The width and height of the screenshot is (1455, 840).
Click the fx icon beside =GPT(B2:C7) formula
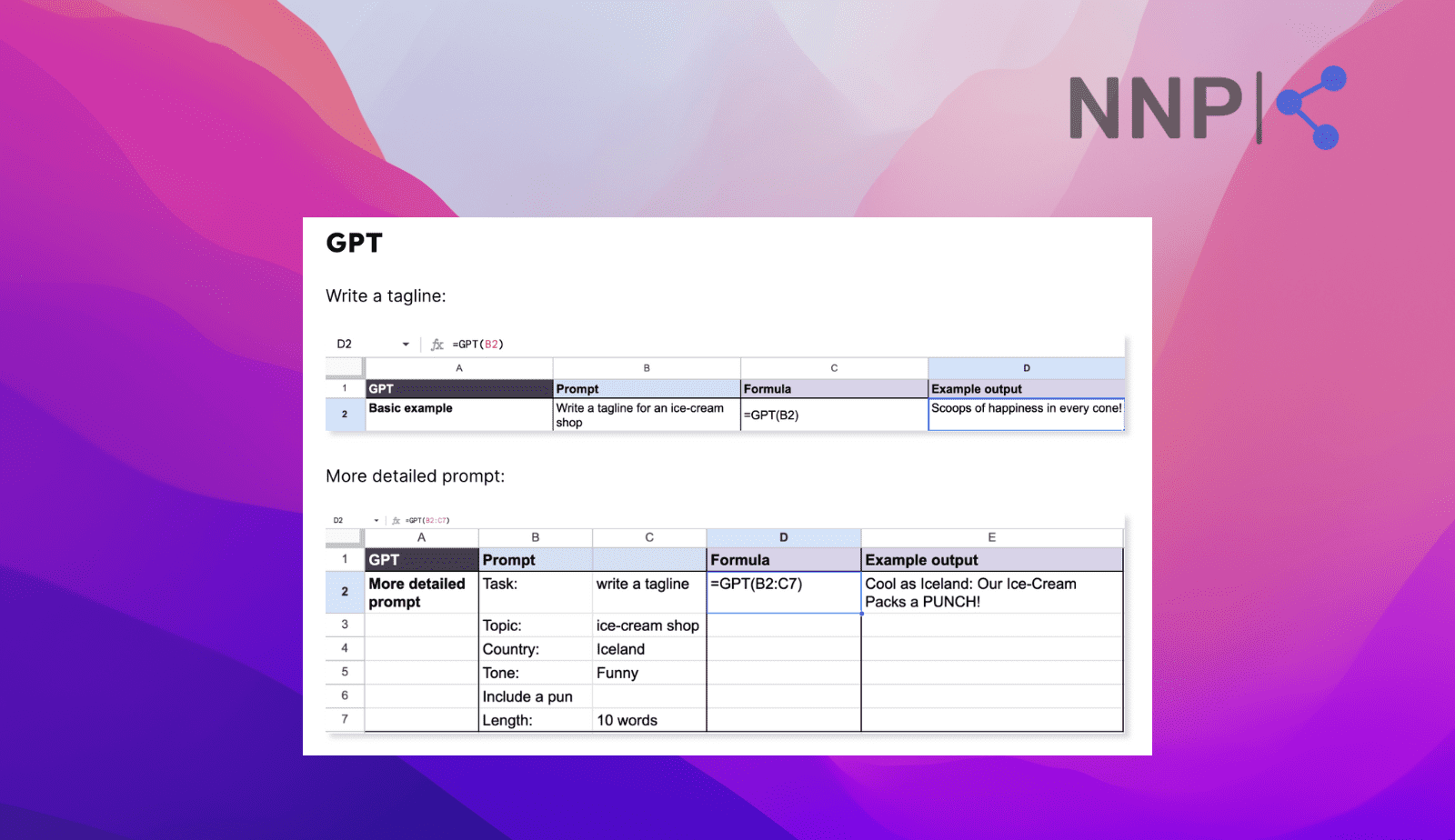coord(396,521)
